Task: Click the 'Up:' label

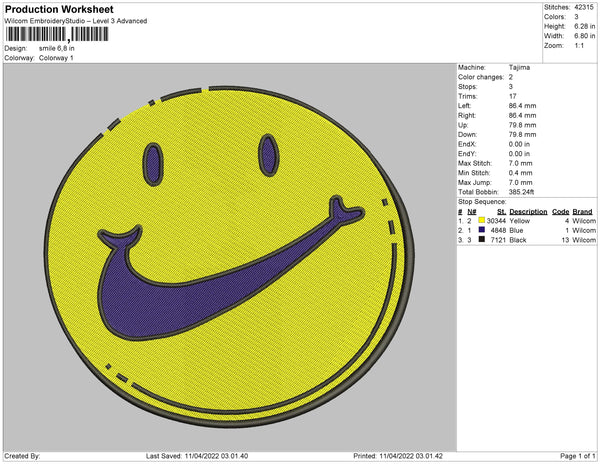Action: pyautogui.click(x=463, y=125)
